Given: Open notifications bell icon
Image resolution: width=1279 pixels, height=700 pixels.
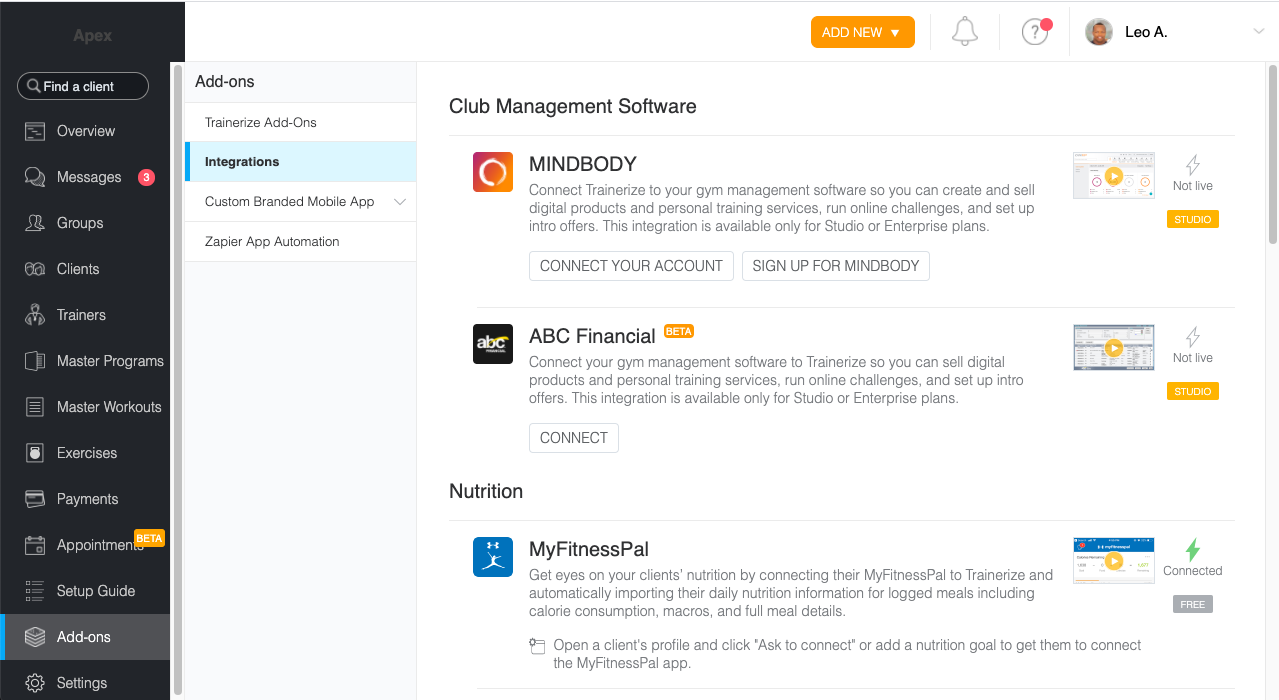Looking at the screenshot, I should [965, 32].
